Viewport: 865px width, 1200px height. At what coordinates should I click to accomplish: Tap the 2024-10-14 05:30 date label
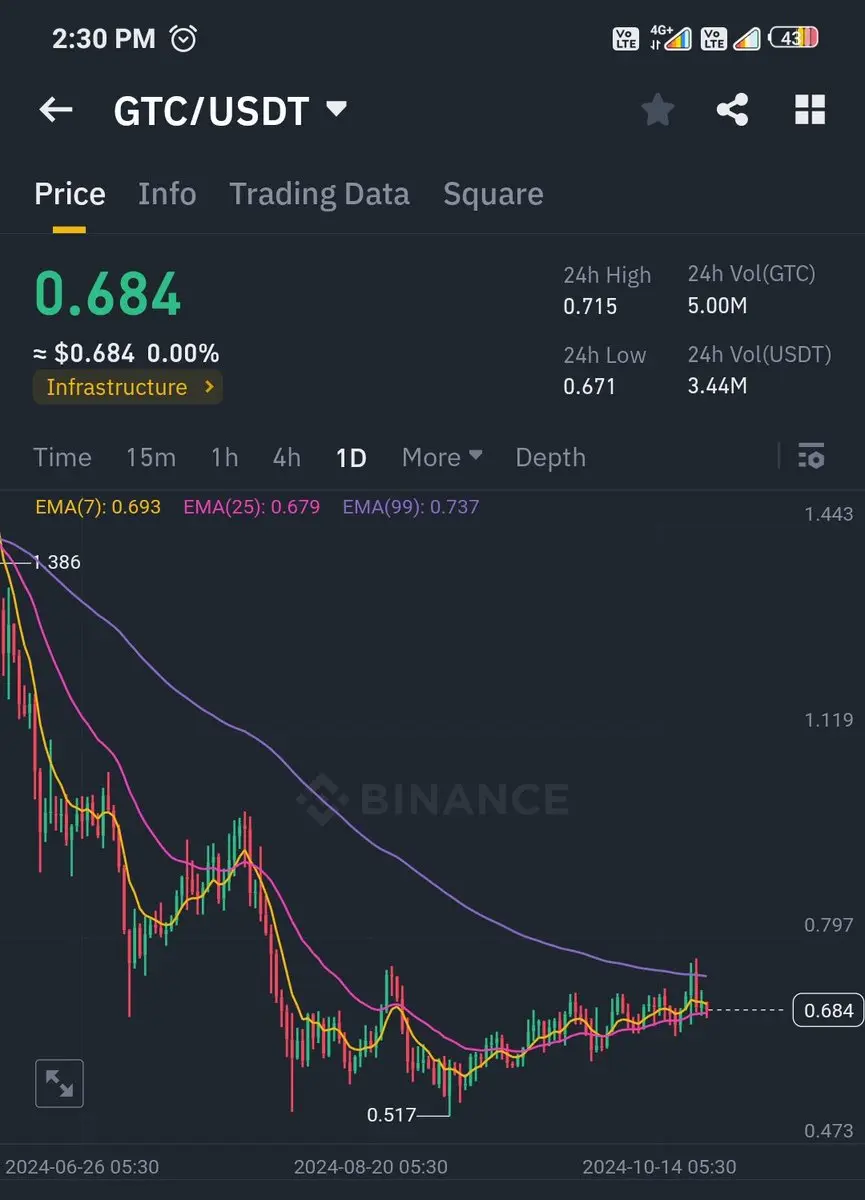(659, 1167)
